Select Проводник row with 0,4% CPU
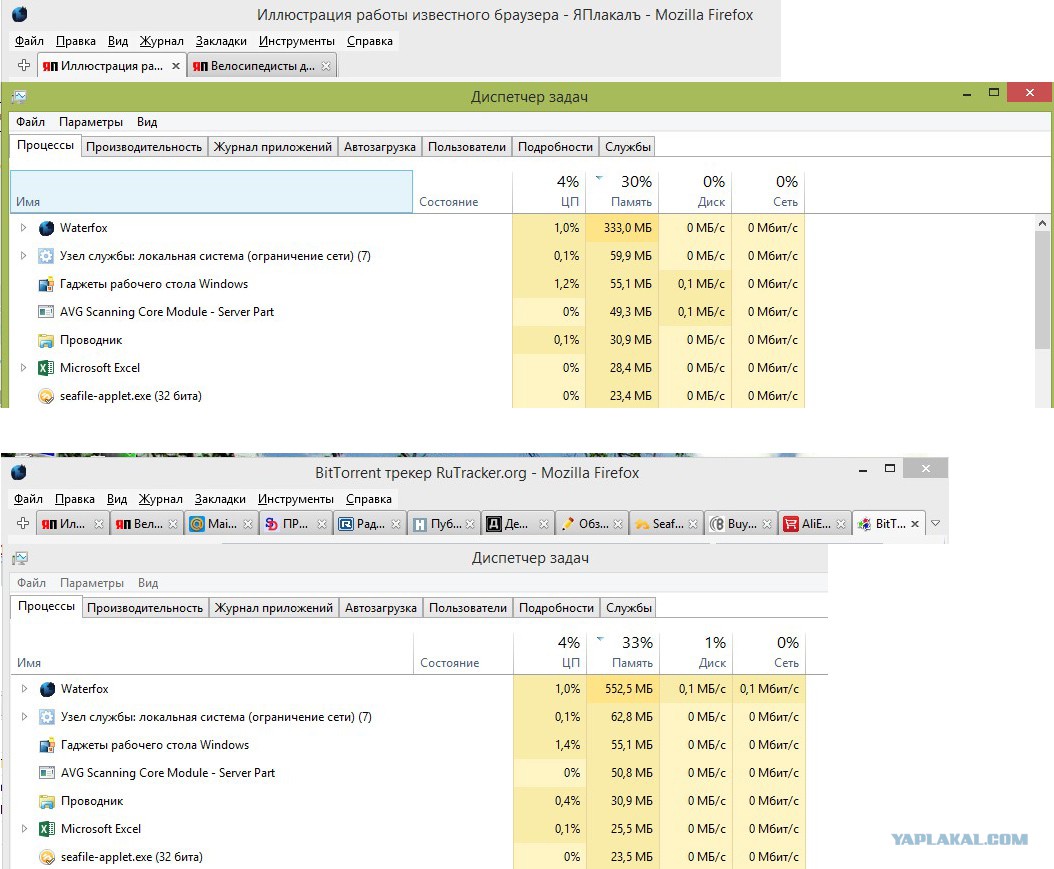The height and width of the screenshot is (869, 1054). 408,801
